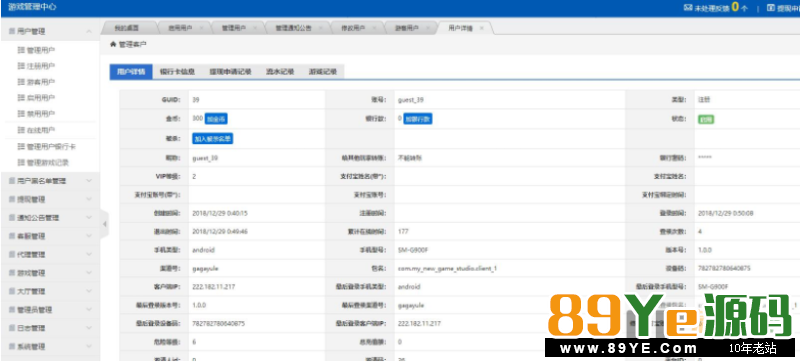Click the package name com.my_new_game_studio.client_1

(447, 268)
